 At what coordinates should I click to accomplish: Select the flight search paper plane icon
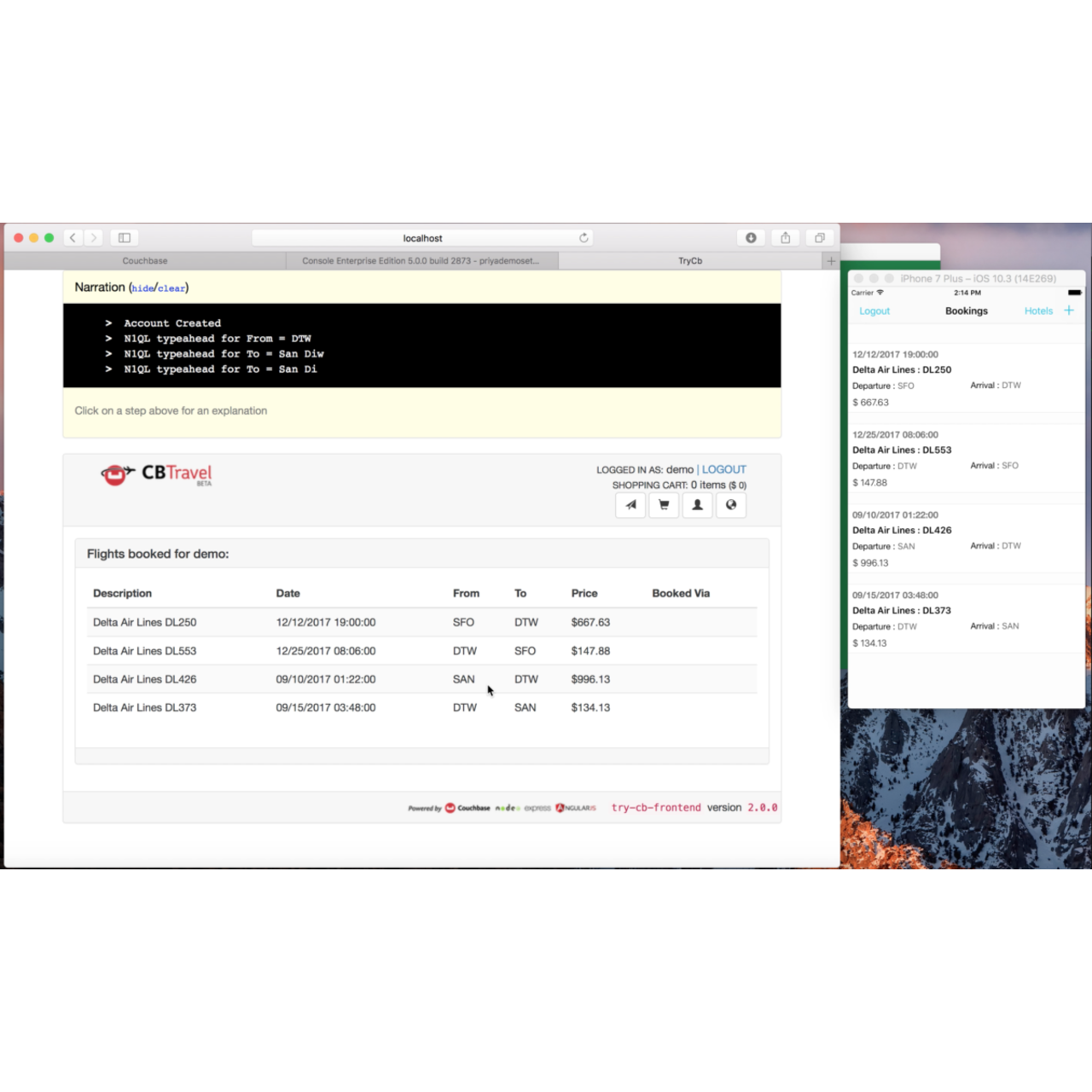[x=630, y=505]
